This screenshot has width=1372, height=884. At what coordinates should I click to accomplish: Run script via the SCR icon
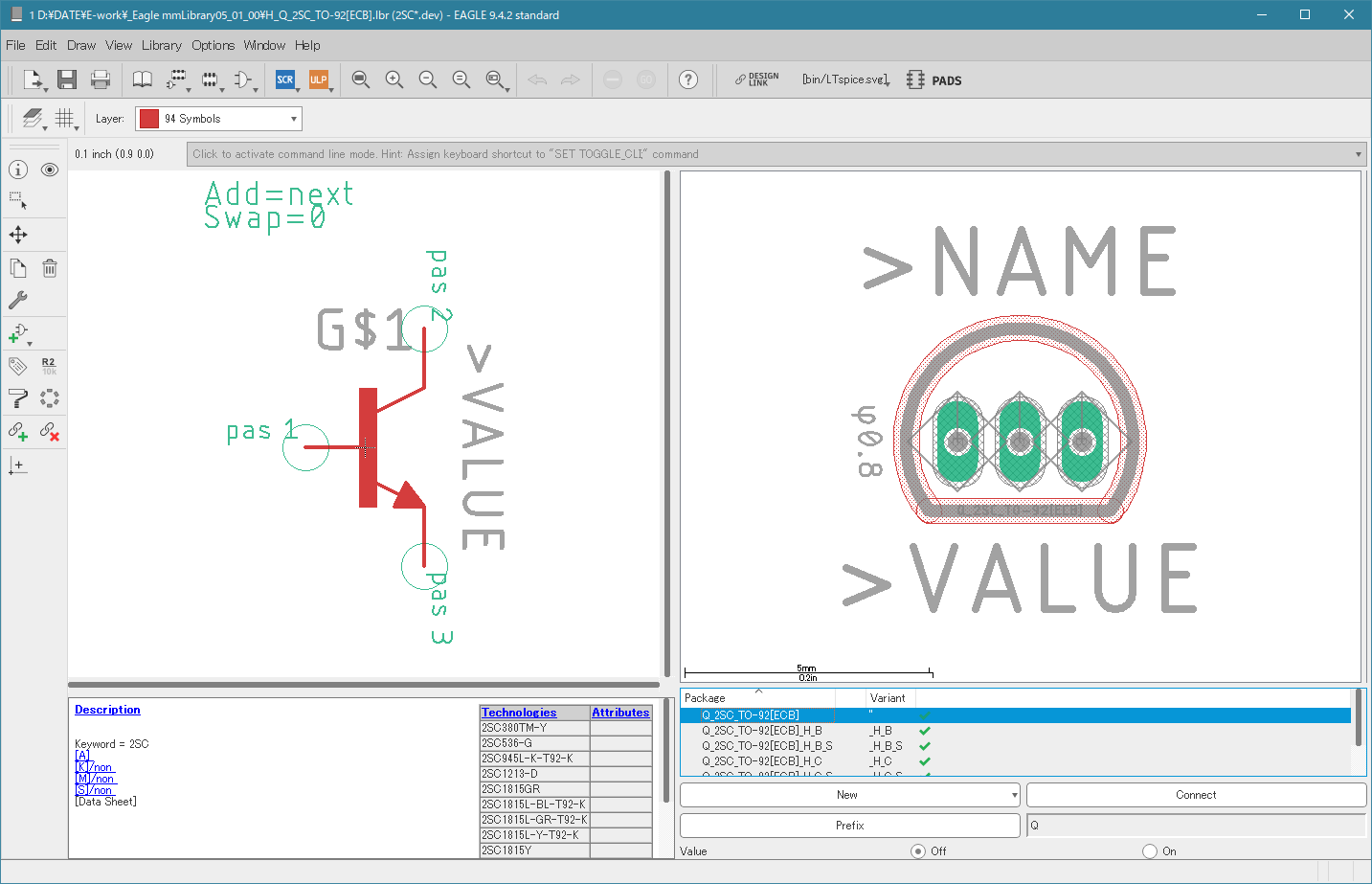(284, 79)
